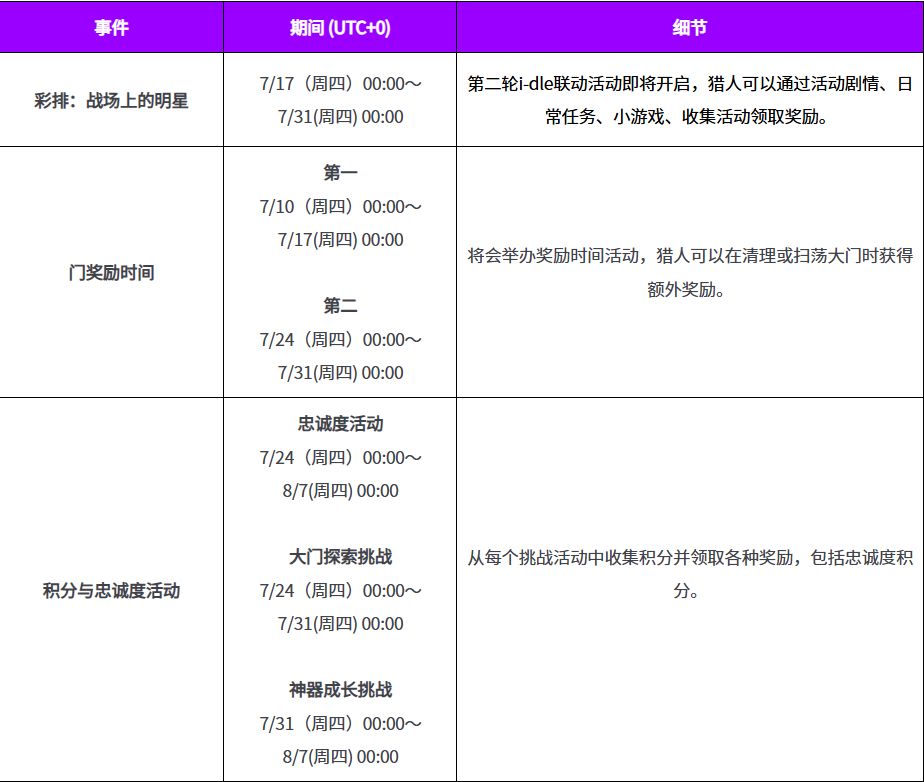
Task: Click the 将会举办奖励时间活动 description text
Action: coord(553,256)
